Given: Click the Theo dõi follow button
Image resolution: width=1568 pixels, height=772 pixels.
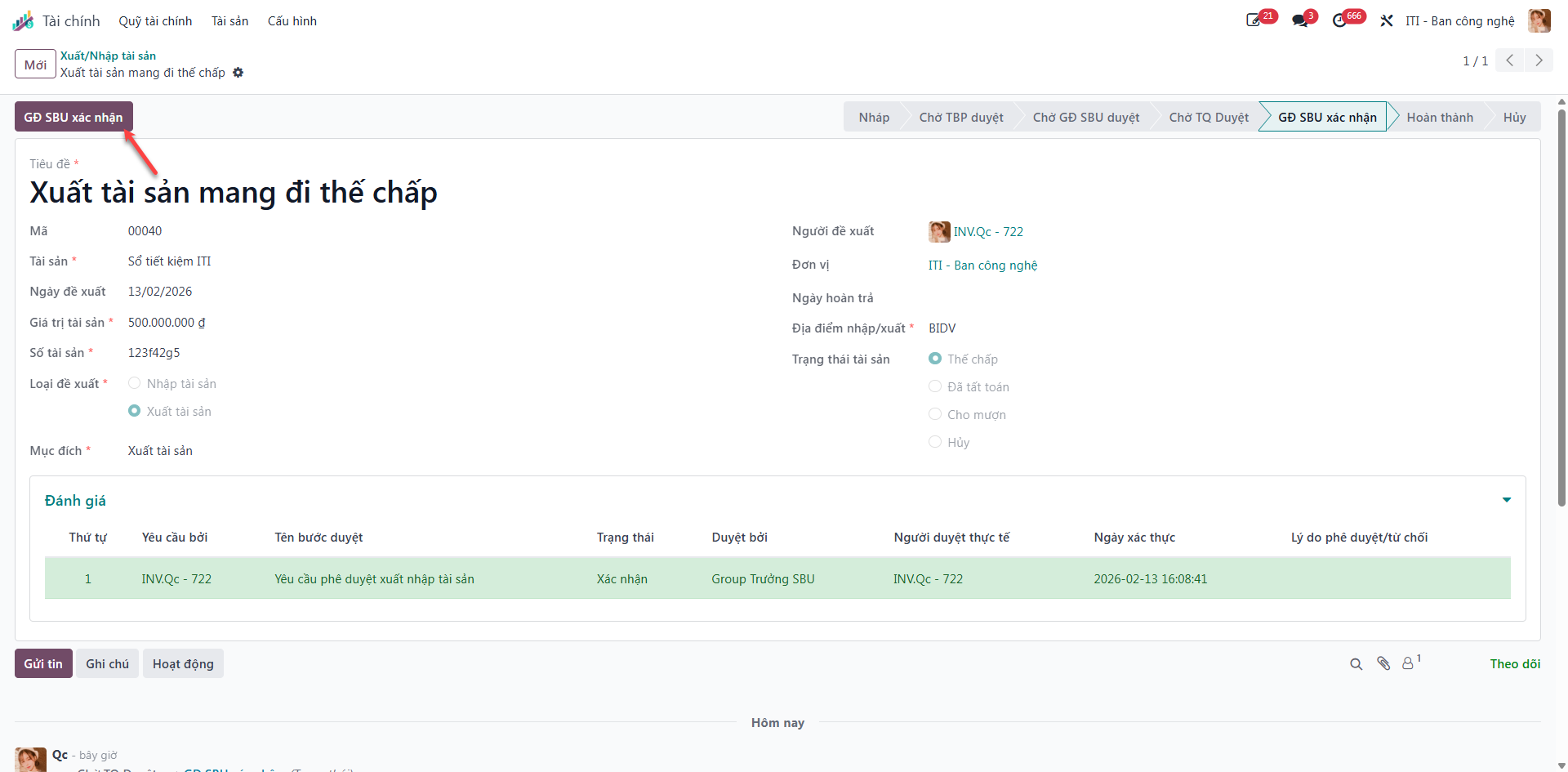Looking at the screenshot, I should click(x=1515, y=664).
